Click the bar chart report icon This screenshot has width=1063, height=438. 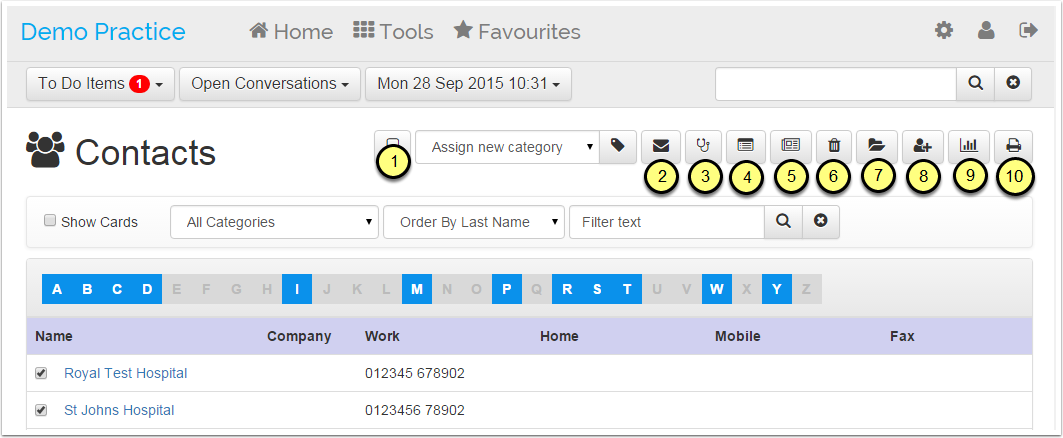coord(967,145)
